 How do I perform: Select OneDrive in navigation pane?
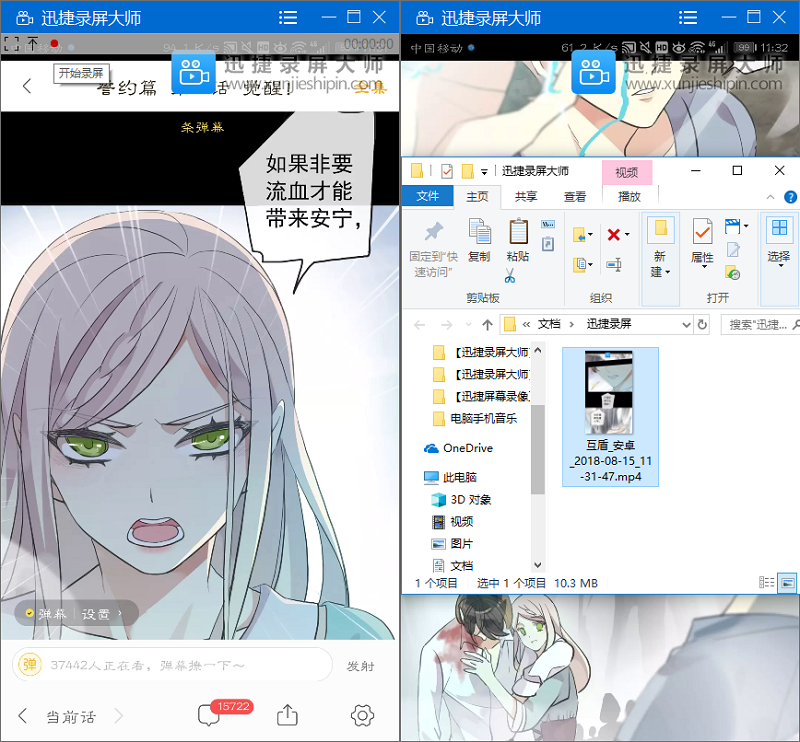coord(458,448)
